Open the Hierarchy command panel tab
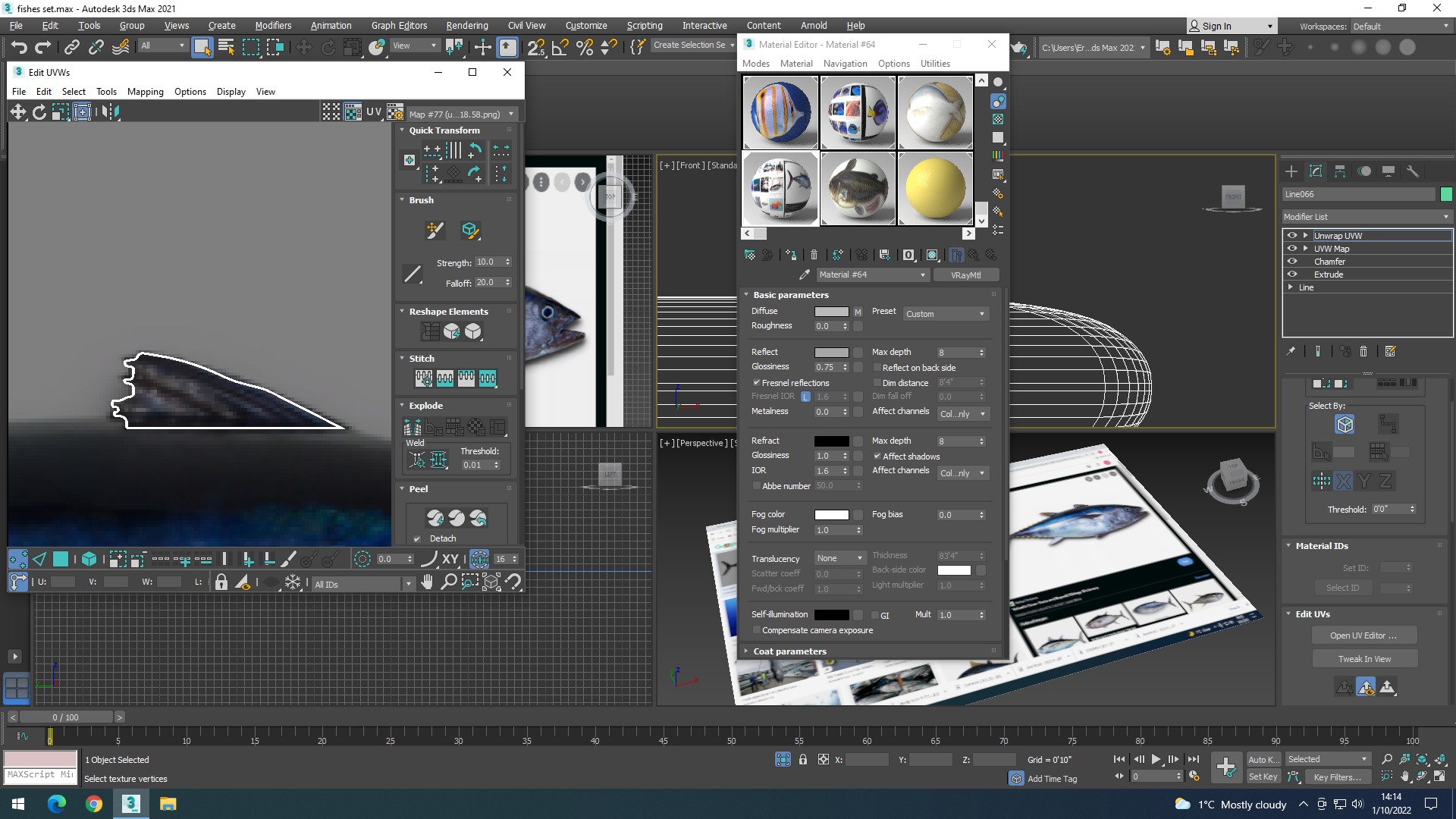 [1340, 171]
